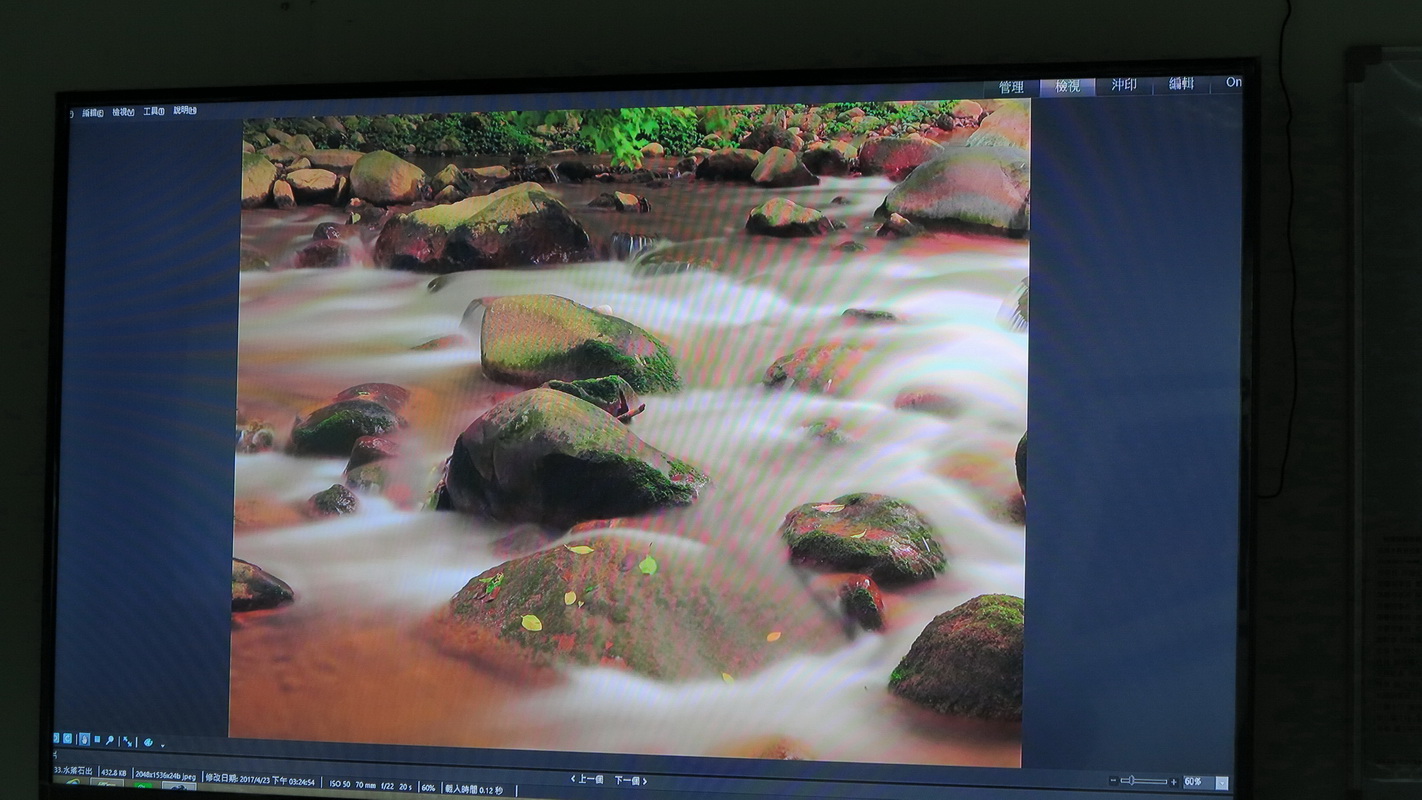Click the ISO 50 status entry
The image size is (1422, 800).
[340, 784]
